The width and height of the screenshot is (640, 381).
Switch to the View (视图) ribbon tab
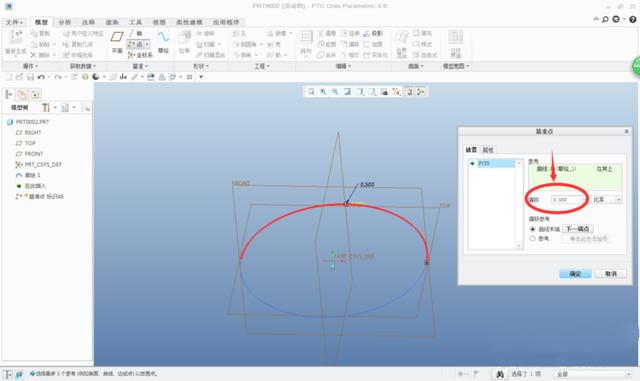click(x=159, y=22)
